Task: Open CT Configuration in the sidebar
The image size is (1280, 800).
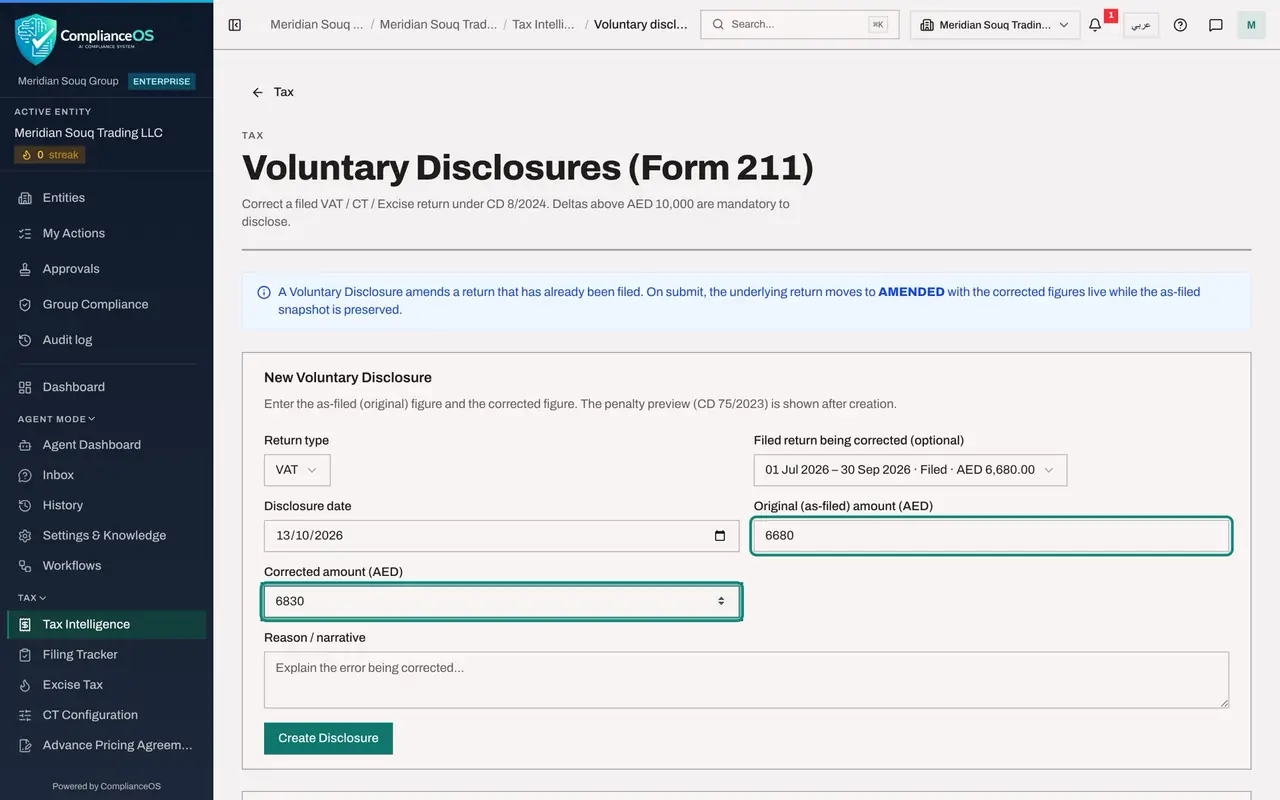Action: (107, 715)
